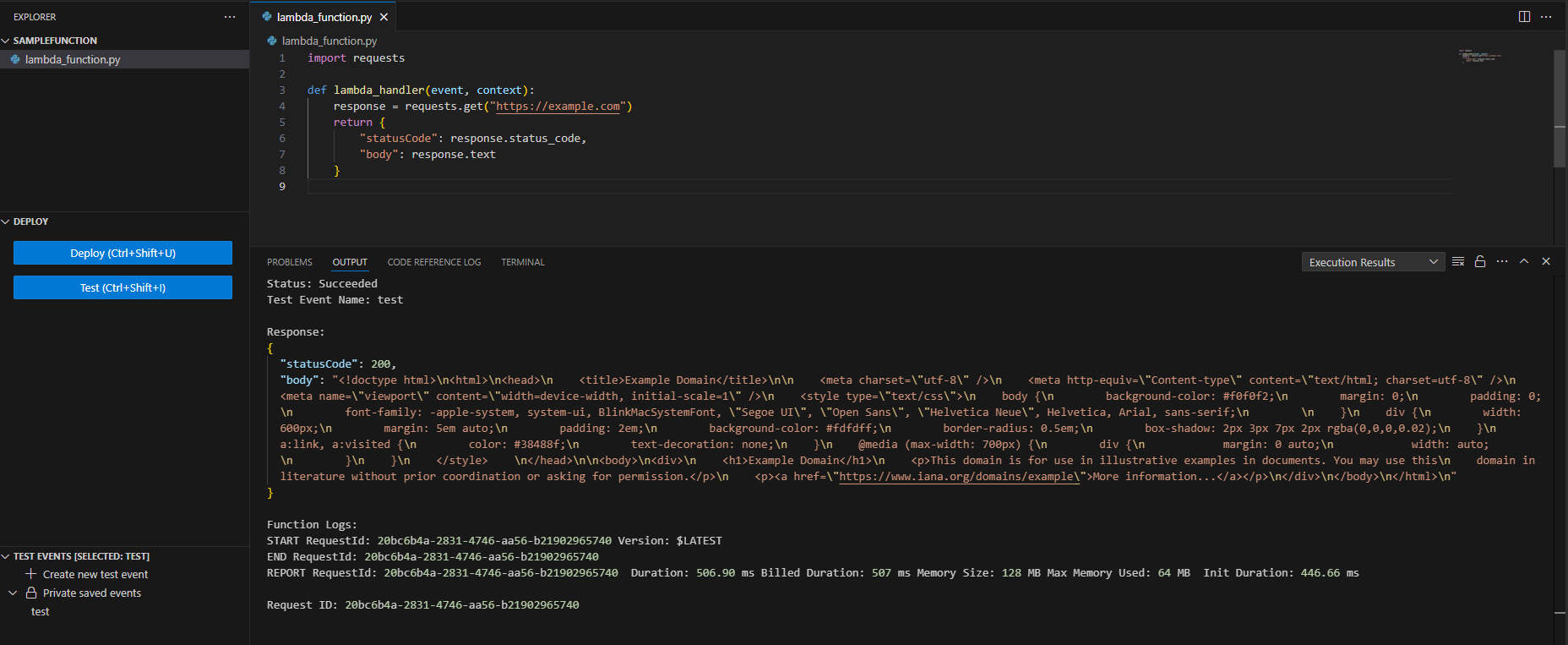Open lambda_function.py in the Explorer tree
Viewport: 1568px width, 645px height.
[x=124, y=59]
